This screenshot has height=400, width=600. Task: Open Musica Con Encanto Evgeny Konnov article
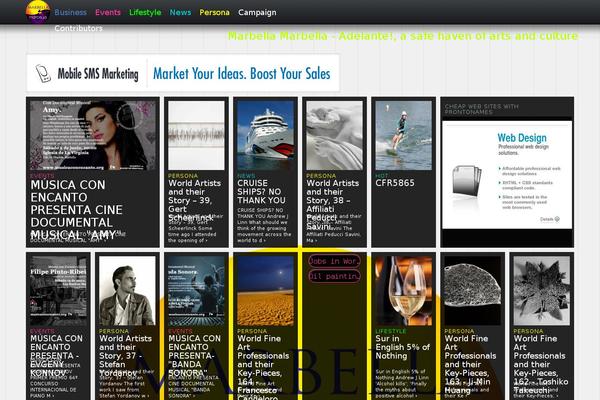pos(56,356)
